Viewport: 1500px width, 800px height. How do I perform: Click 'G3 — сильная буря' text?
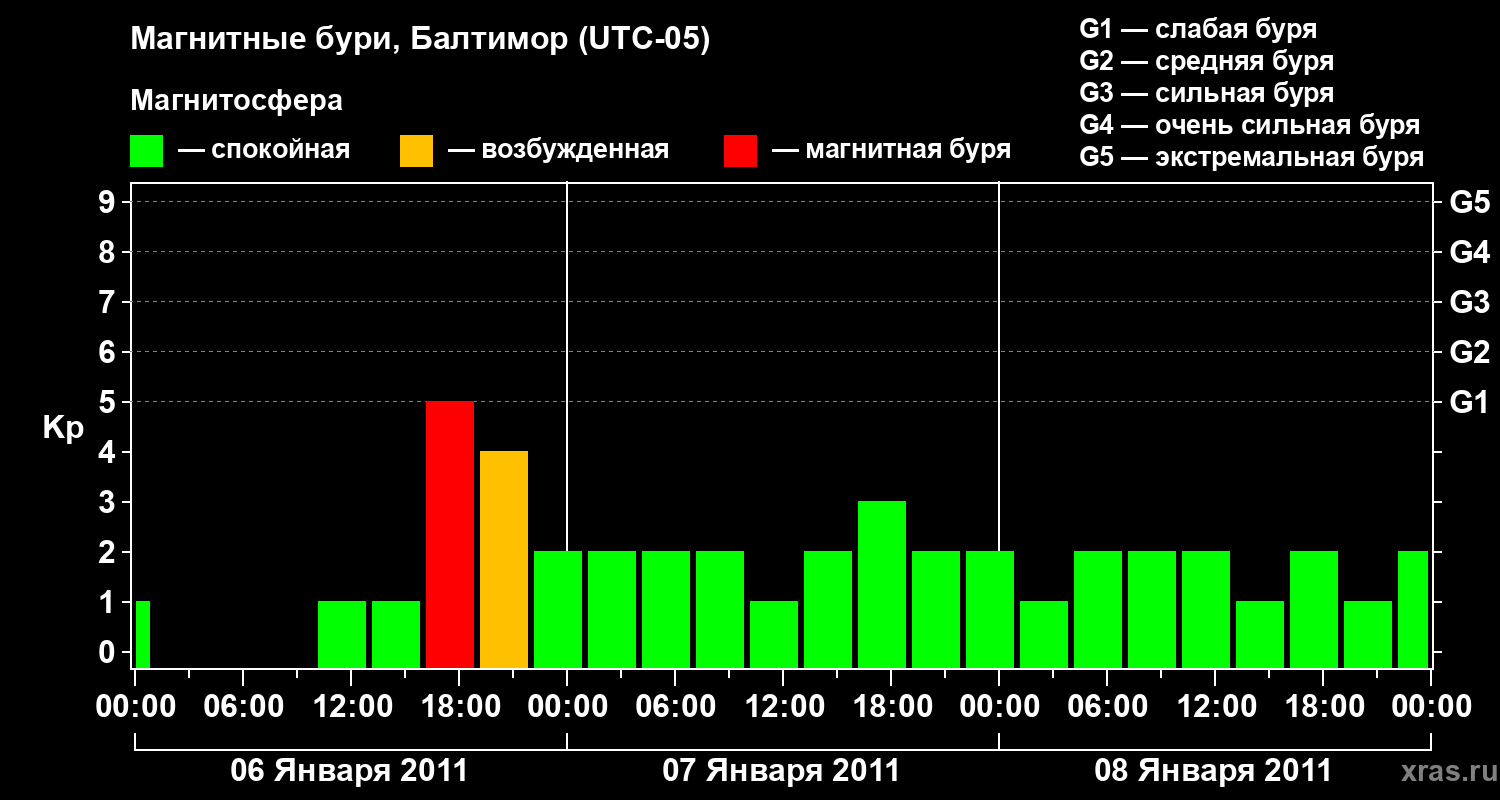pyautogui.click(x=1206, y=93)
